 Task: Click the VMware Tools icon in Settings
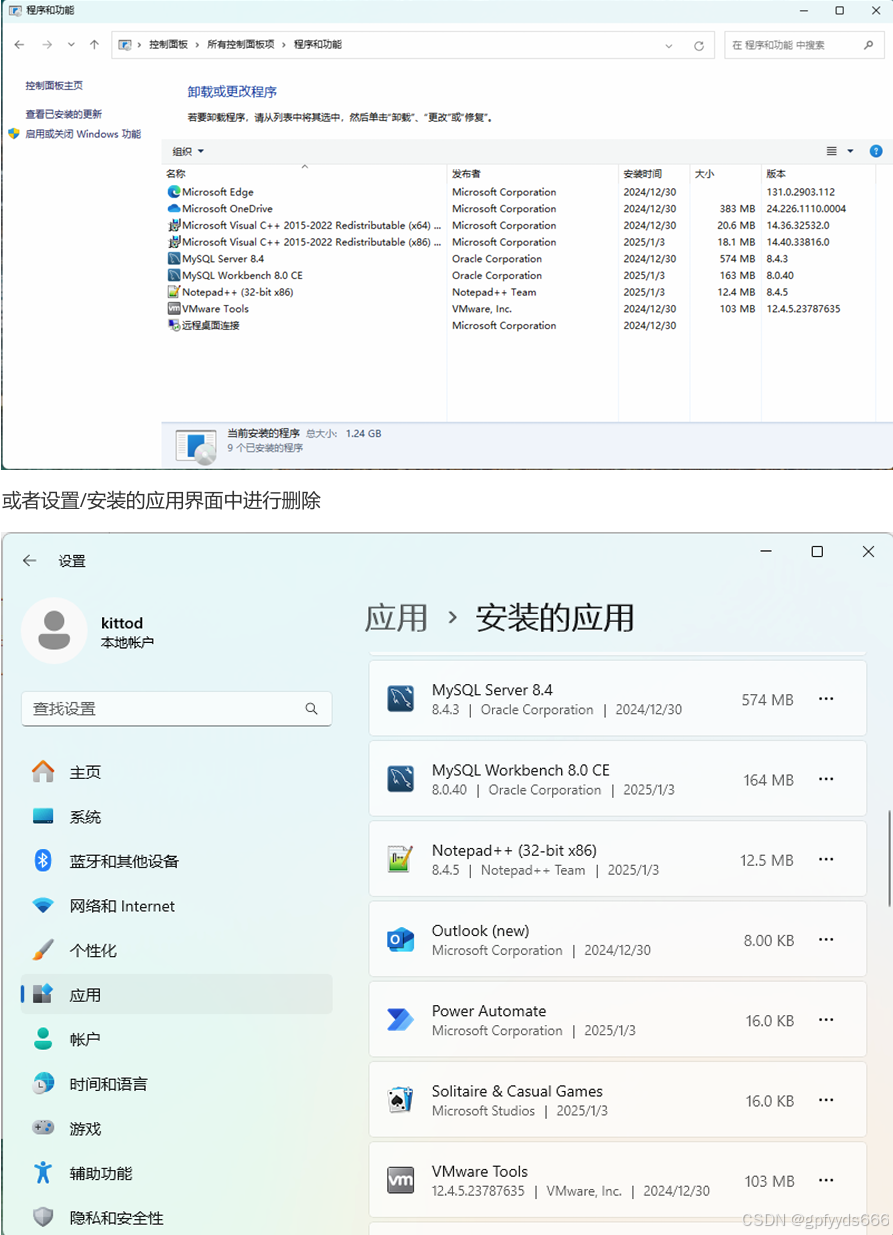point(401,1180)
